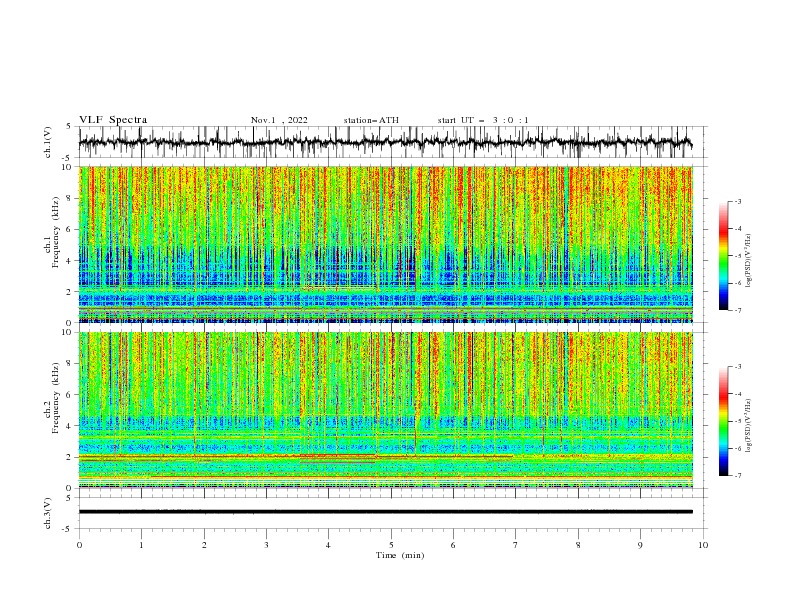Select the "ch.2 Frequency (kHz)" axis label
This screenshot has width=792, height=612.
51,410
